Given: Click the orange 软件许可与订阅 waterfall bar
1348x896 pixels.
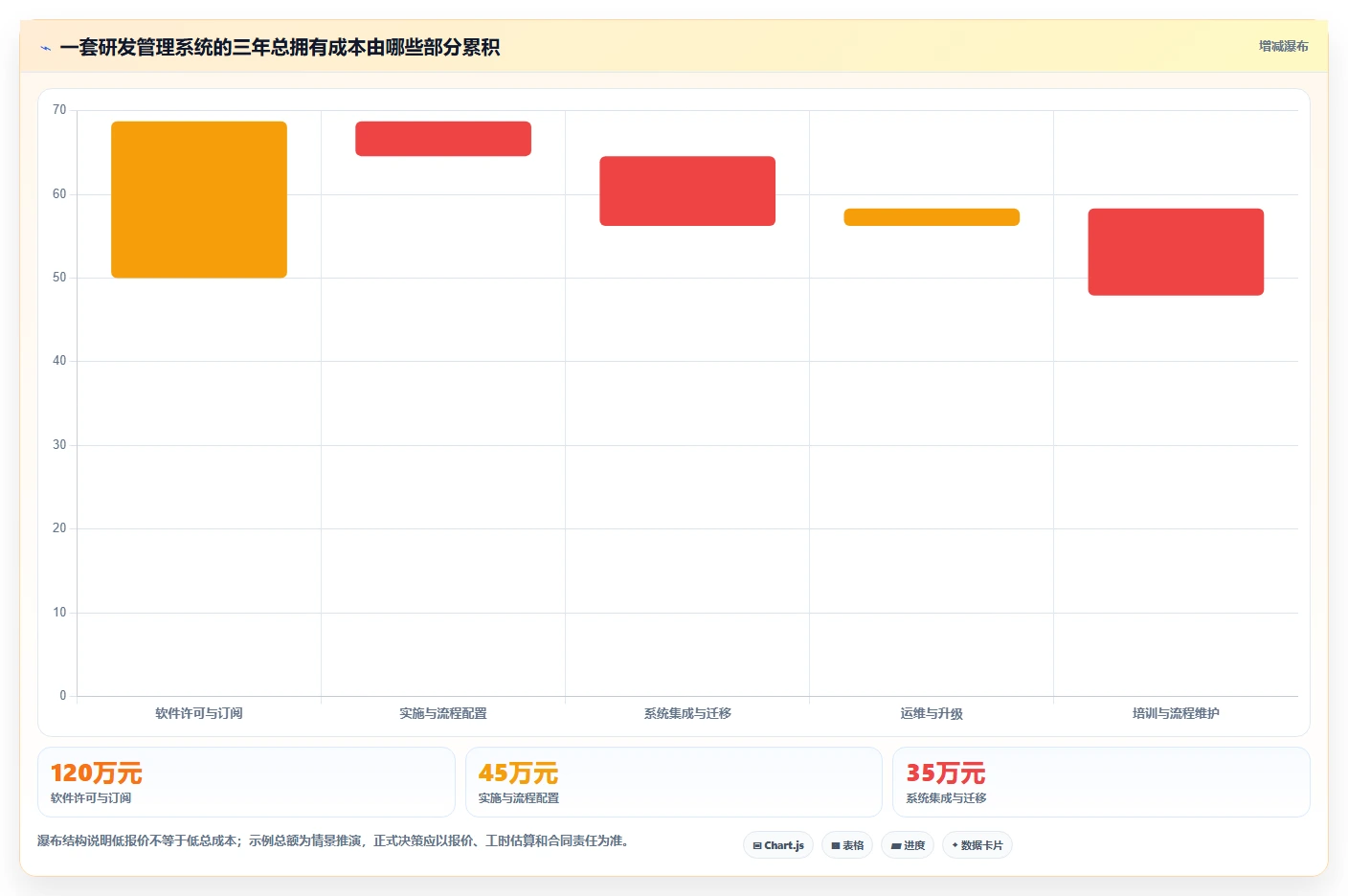Looking at the screenshot, I should [x=199, y=199].
